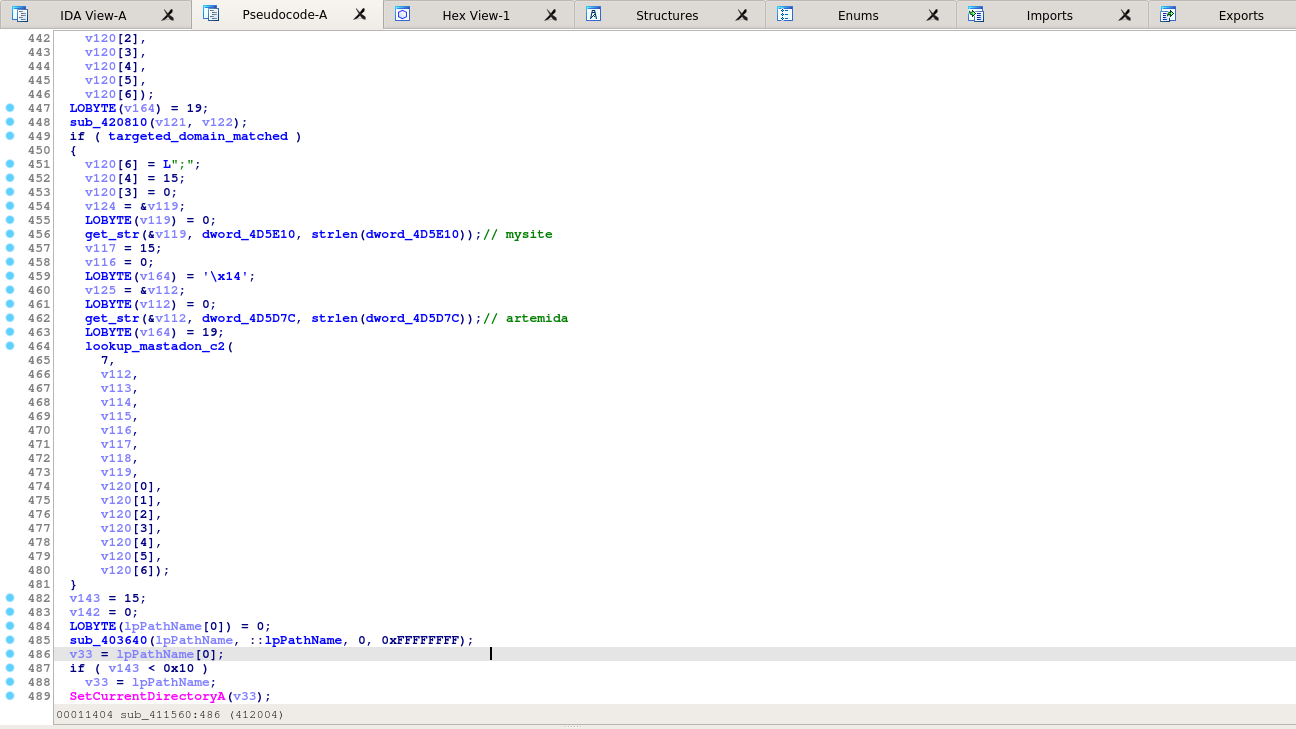Click the 0x10 constant on line 487
This screenshot has height=729, width=1296.
point(178,668)
